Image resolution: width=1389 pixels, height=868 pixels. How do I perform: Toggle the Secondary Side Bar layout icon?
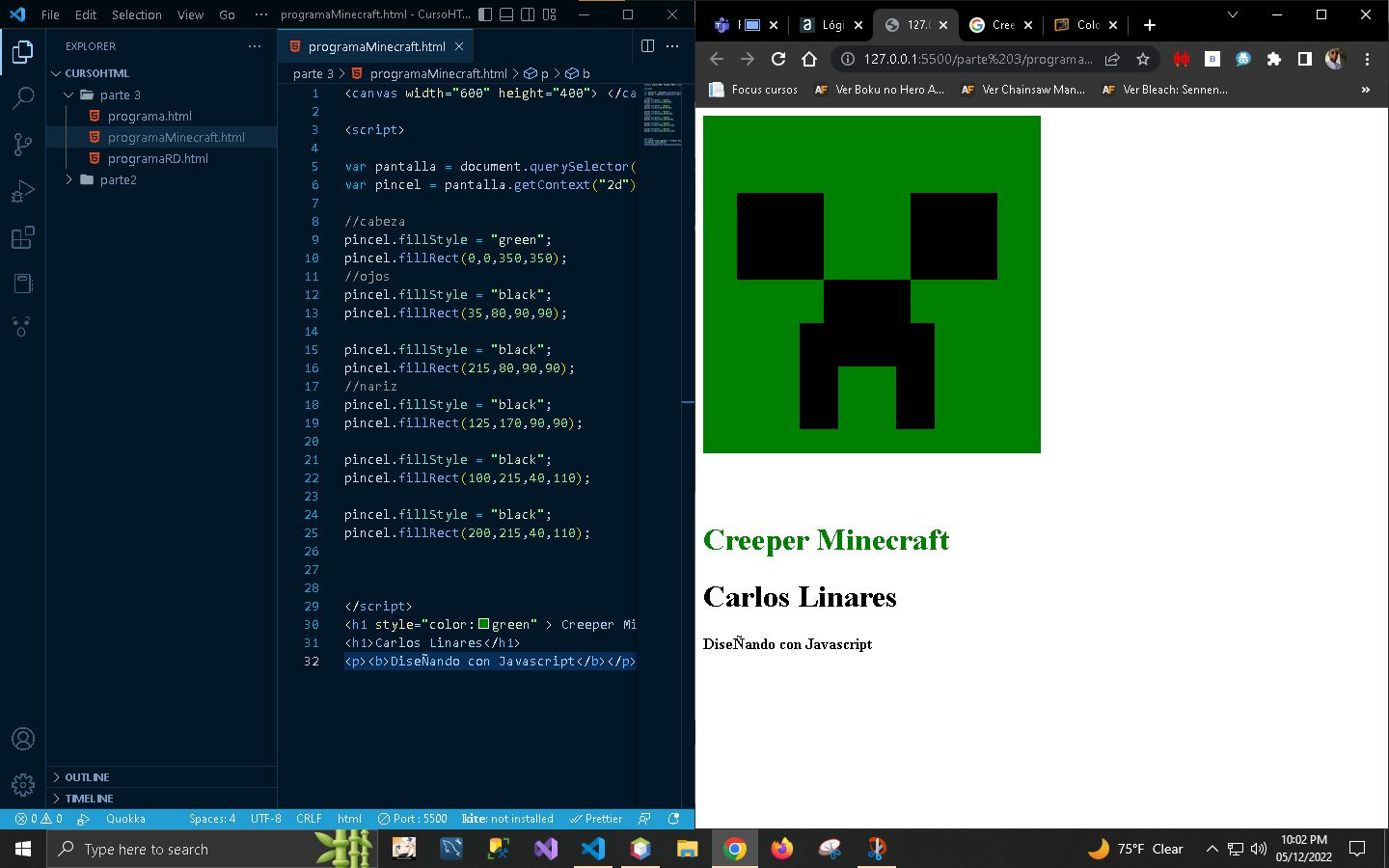pyautogui.click(x=528, y=14)
